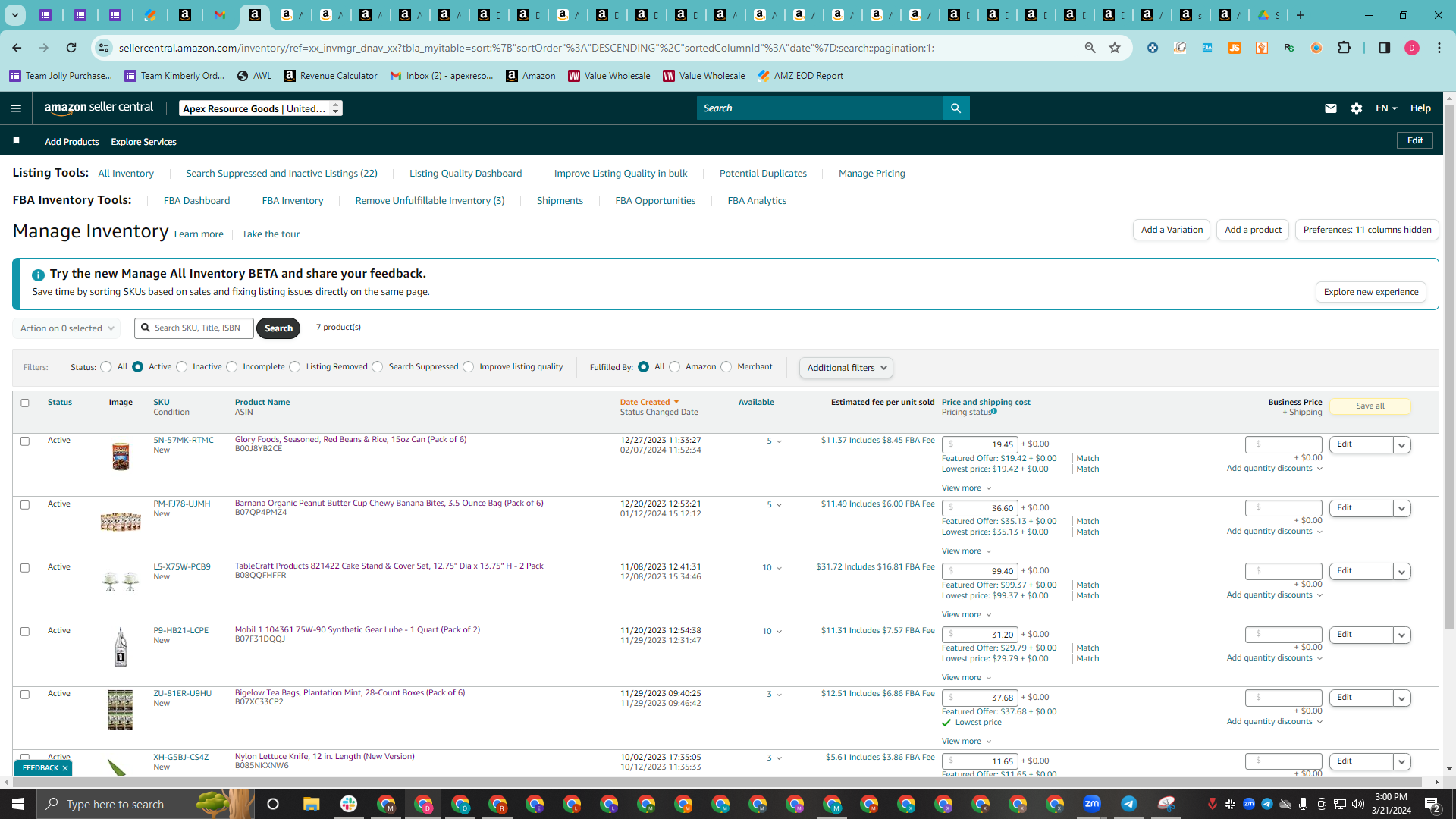The height and width of the screenshot is (819, 1456).
Task: Open Edit dropdown arrow for Glory Foods row
Action: click(1402, 445)
